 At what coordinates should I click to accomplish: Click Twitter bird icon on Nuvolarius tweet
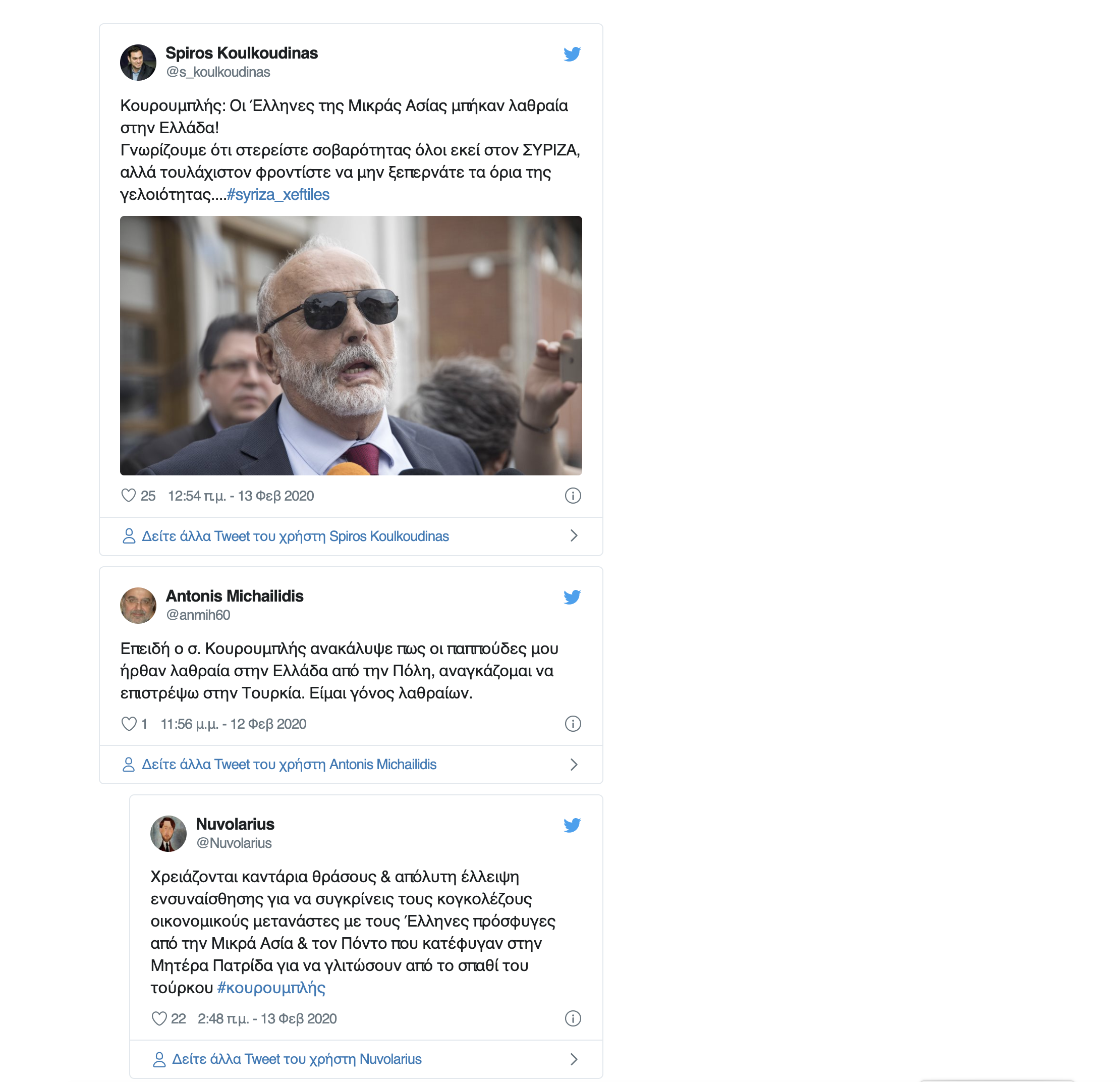(572, 825)
